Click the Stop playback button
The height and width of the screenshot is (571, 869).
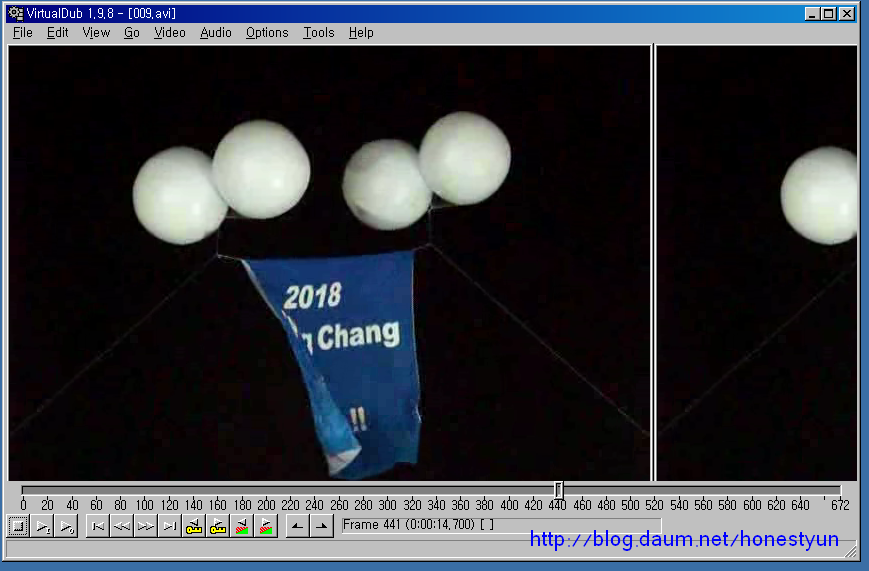[18, 526]
